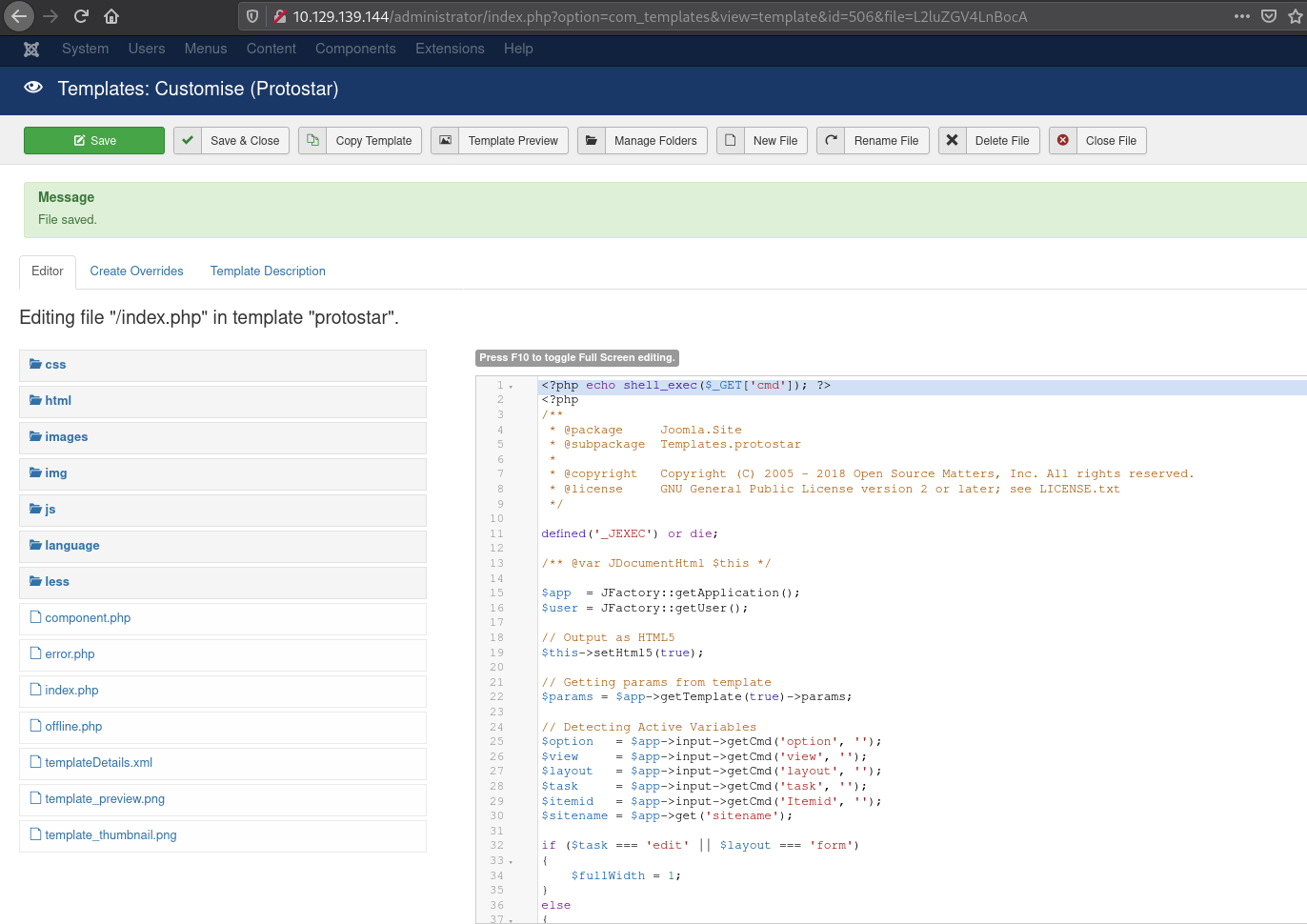Image resolution: width=1307 pixels, height=924 pixels.
Task: Click the copy icon beside Copy Template
Action: 312,140
